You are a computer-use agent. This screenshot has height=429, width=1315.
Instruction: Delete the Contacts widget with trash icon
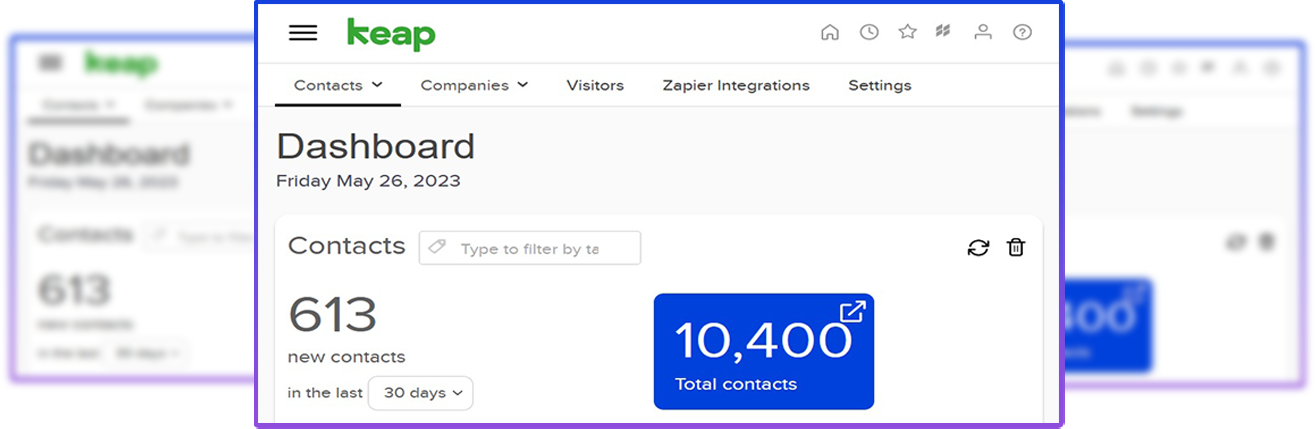click(1016, 248)
